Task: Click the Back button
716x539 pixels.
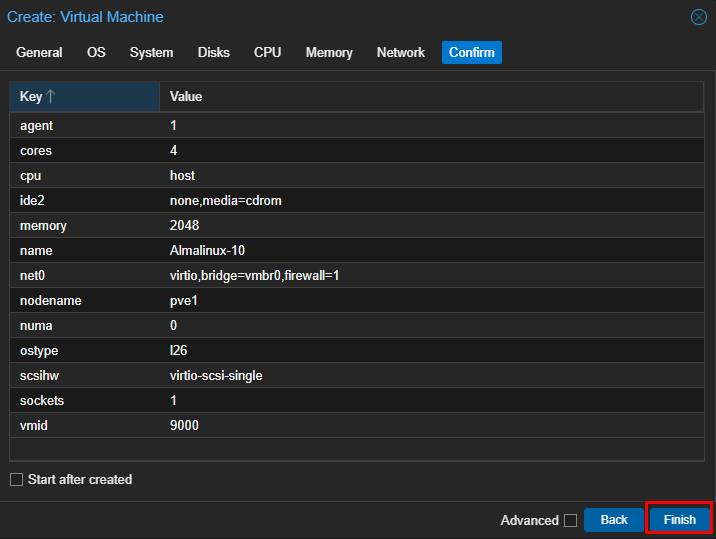Action: pos(614,520)
